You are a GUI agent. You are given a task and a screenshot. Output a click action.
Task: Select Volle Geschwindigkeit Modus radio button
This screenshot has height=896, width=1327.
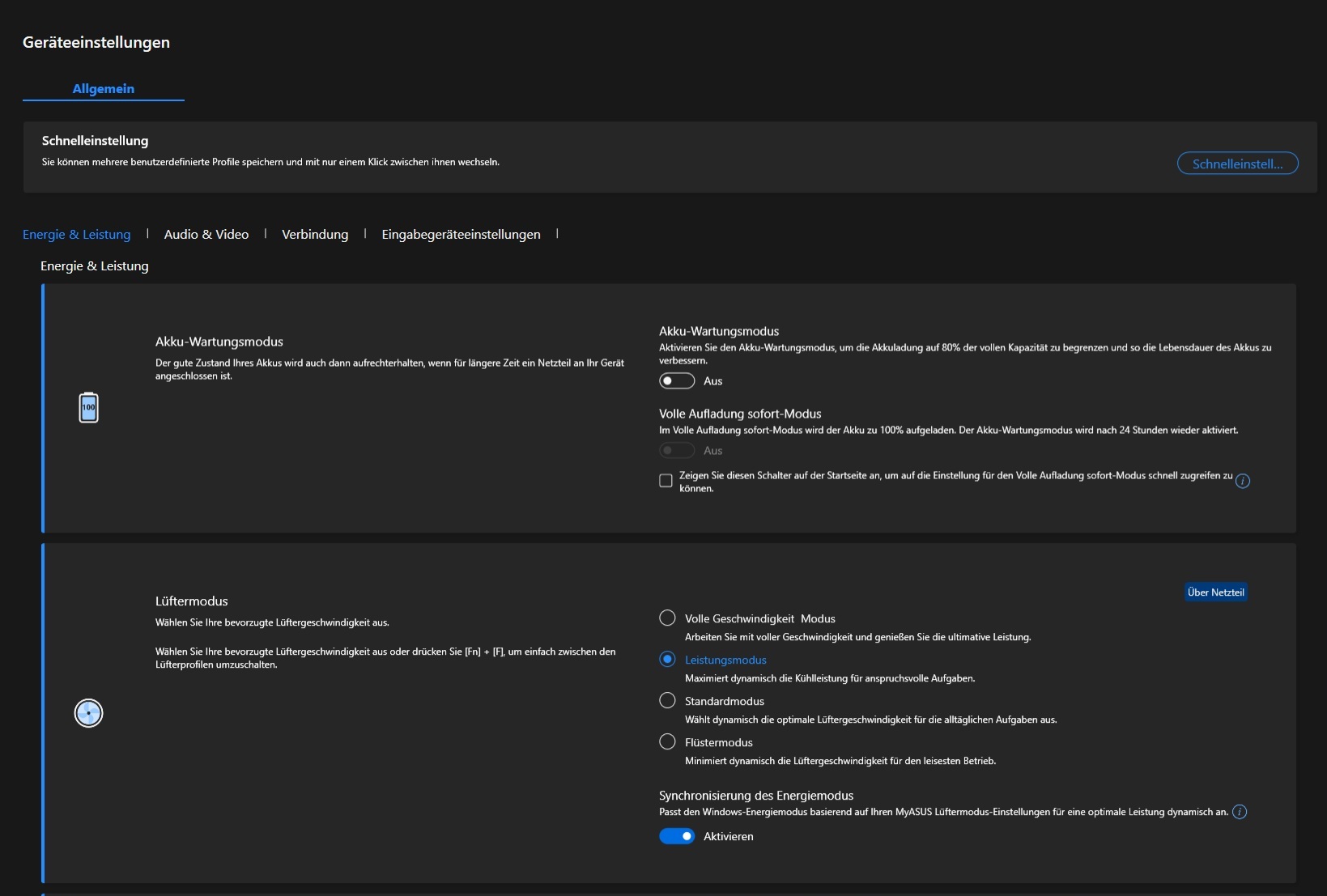tap(667, 618)
